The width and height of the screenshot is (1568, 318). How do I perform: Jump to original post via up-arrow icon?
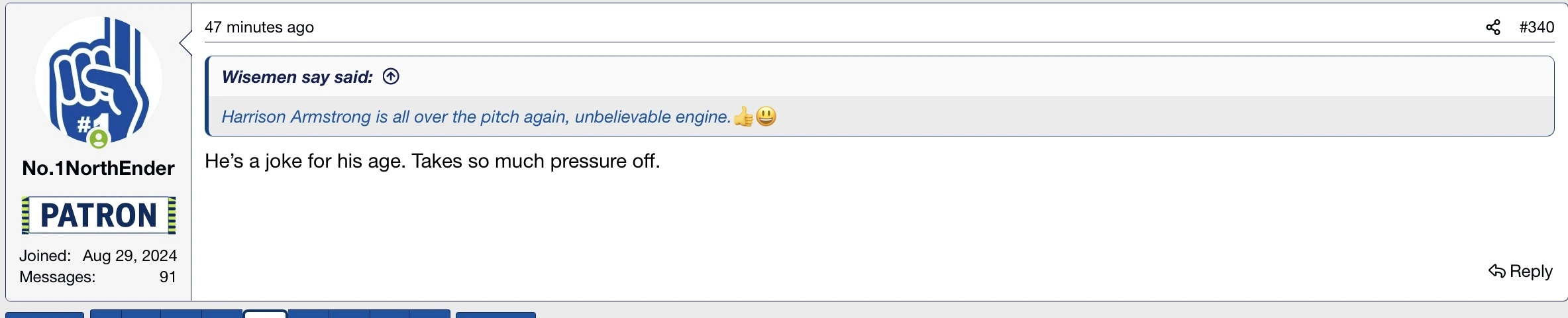tap(391, 77)
